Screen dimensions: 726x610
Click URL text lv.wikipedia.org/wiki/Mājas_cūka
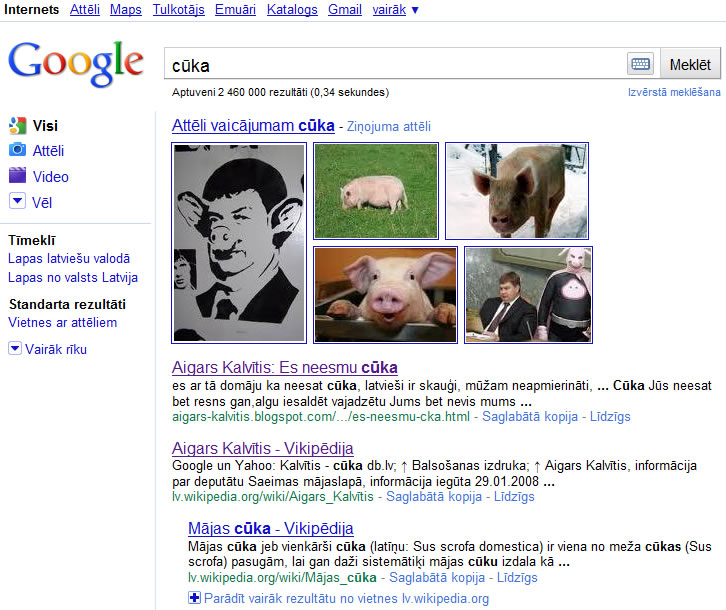tap(282, 578)
